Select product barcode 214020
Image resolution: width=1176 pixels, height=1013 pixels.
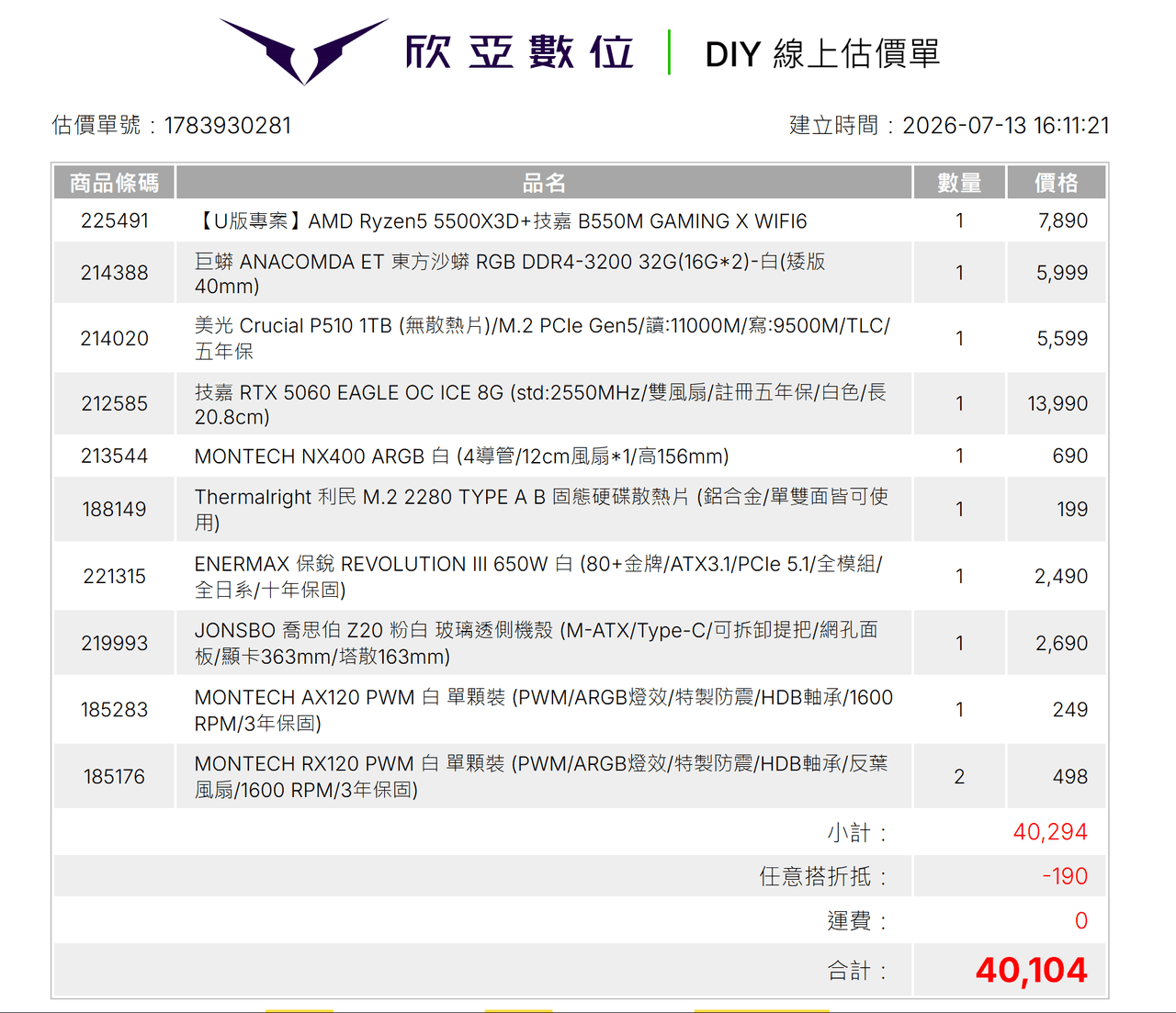pos(114,339)
